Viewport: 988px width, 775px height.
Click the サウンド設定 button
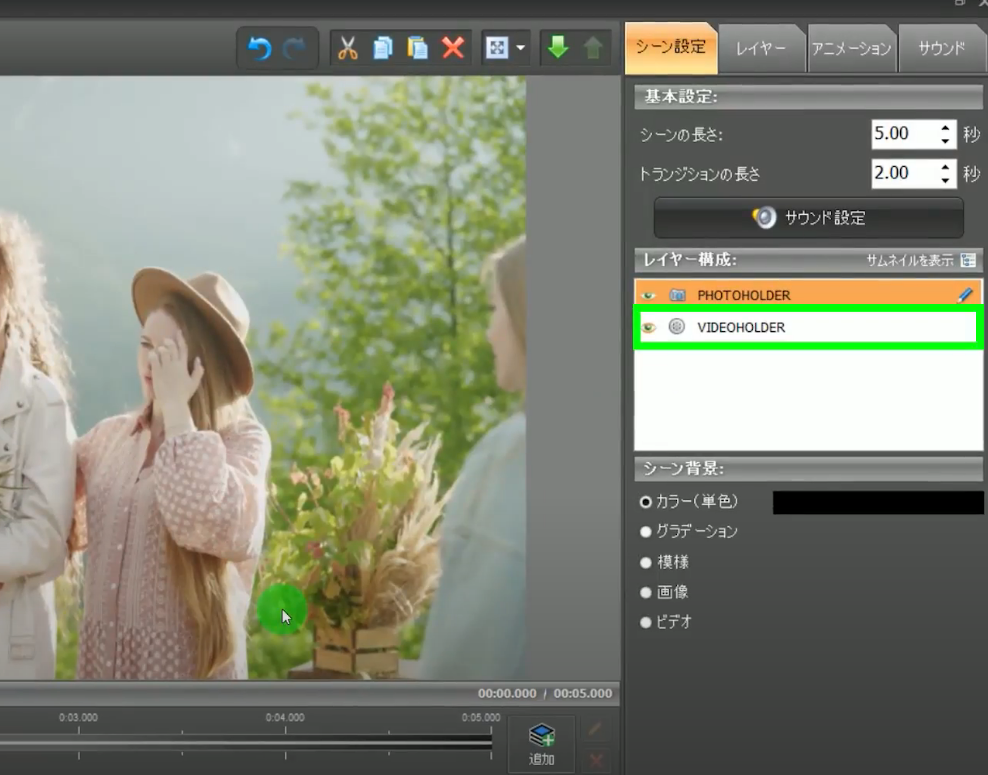pyautogui.click(x=809, y=218)
